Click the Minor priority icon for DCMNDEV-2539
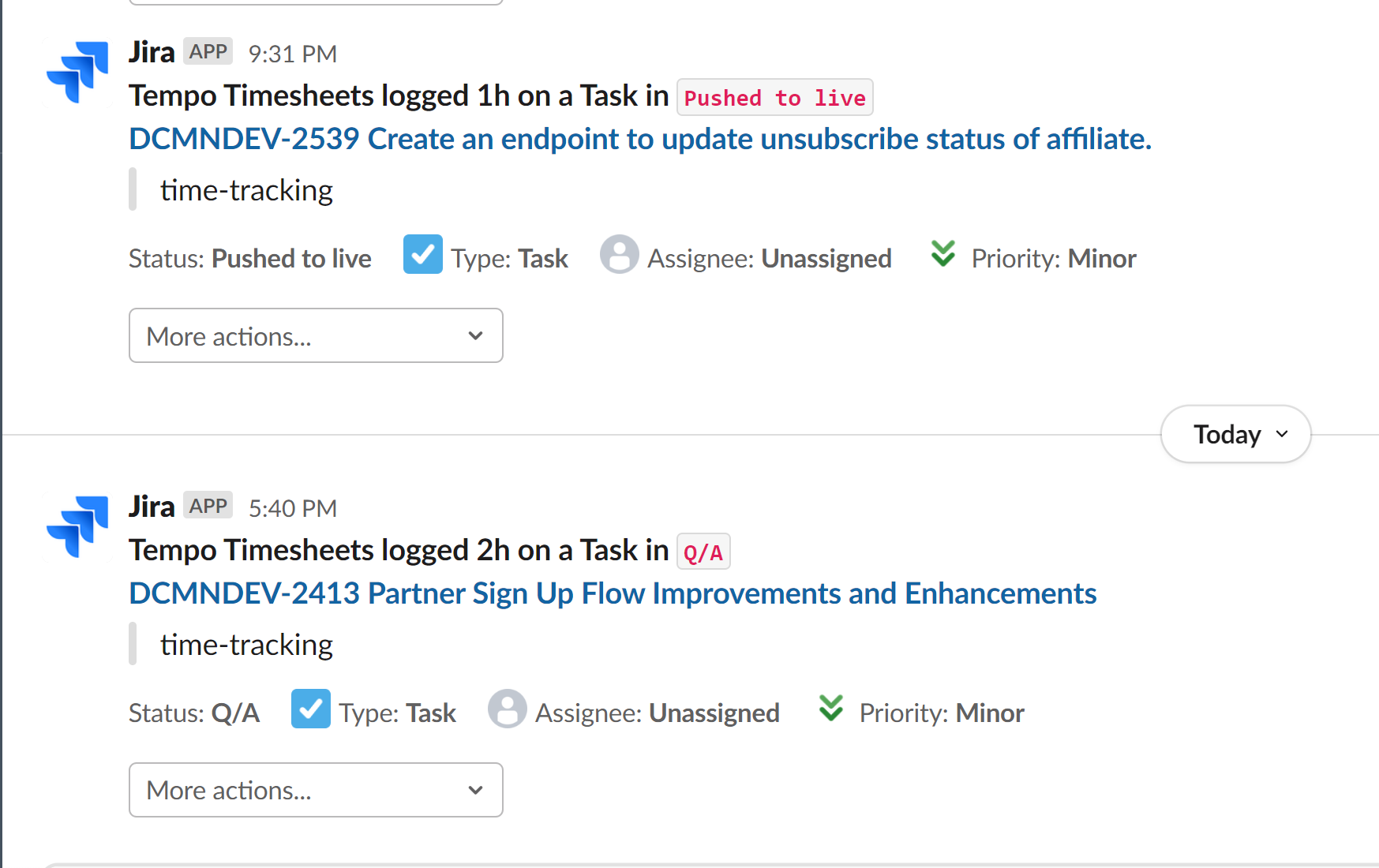The height and width of the screenshot is (868, 1379). click(x=943, y=254)
